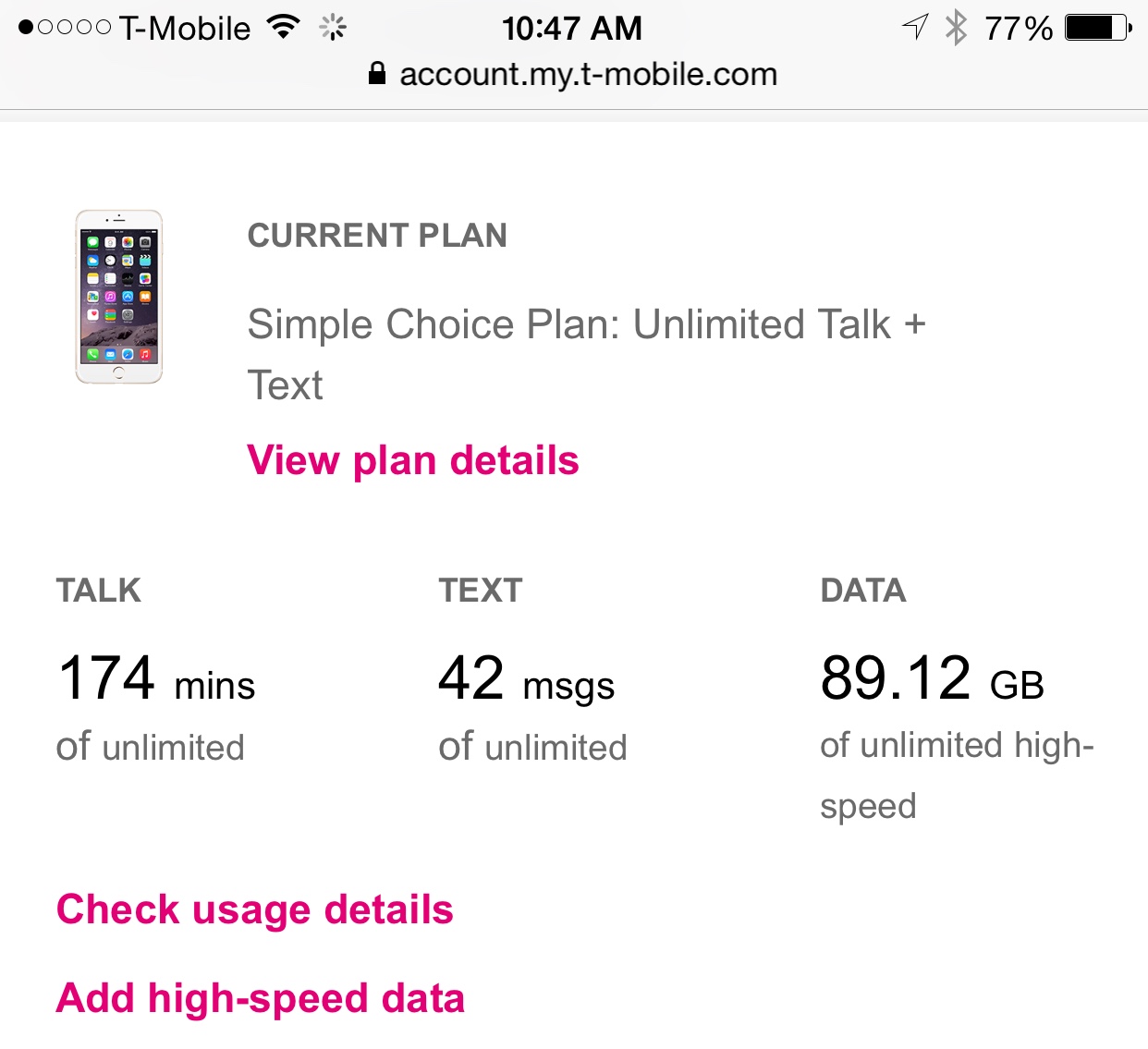Tap the 174 mins talk usage

tap(155, 679)
